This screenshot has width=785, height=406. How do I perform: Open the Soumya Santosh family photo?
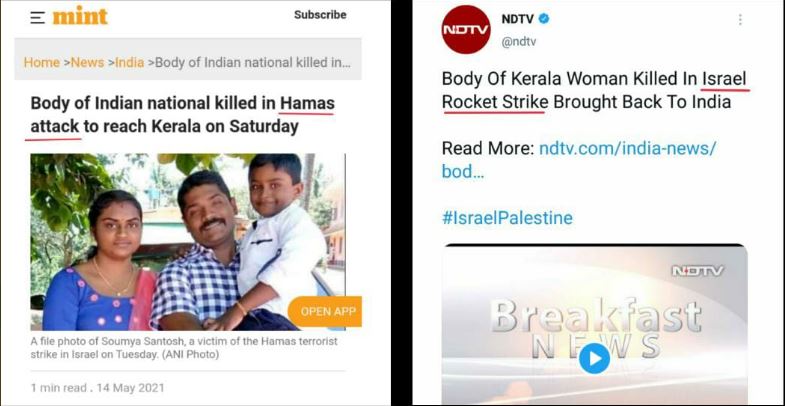click(x=188, y=242)
